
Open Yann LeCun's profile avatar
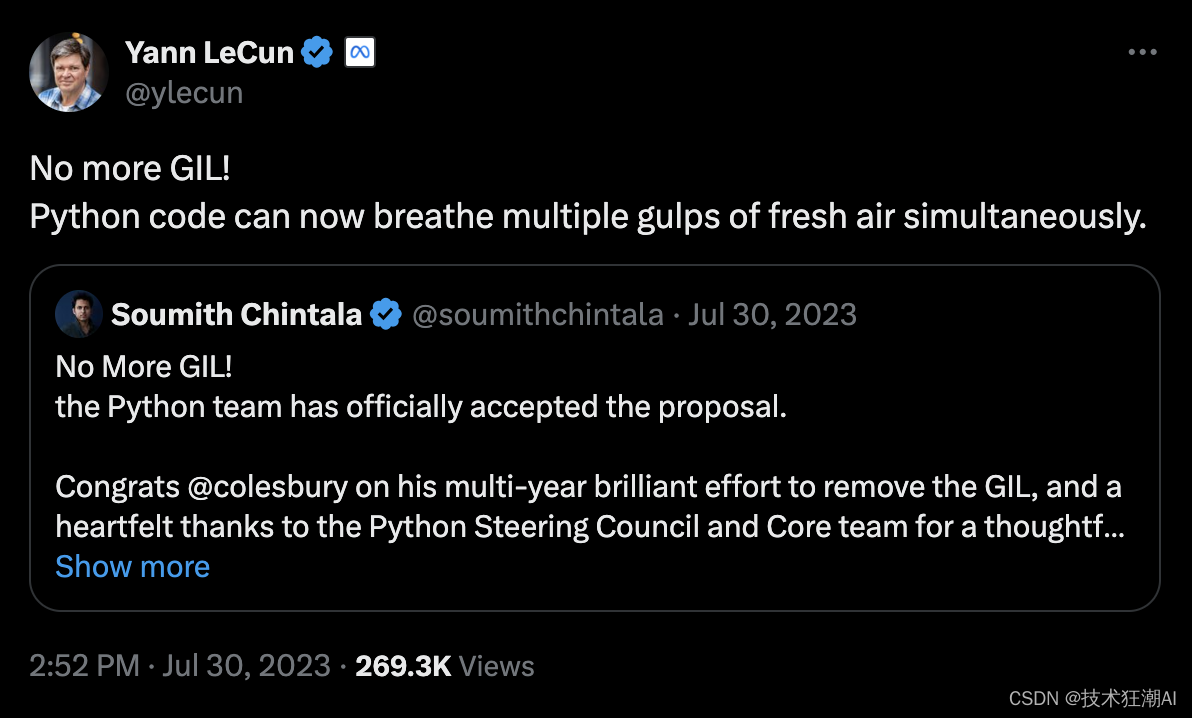(x=69, y=71)
